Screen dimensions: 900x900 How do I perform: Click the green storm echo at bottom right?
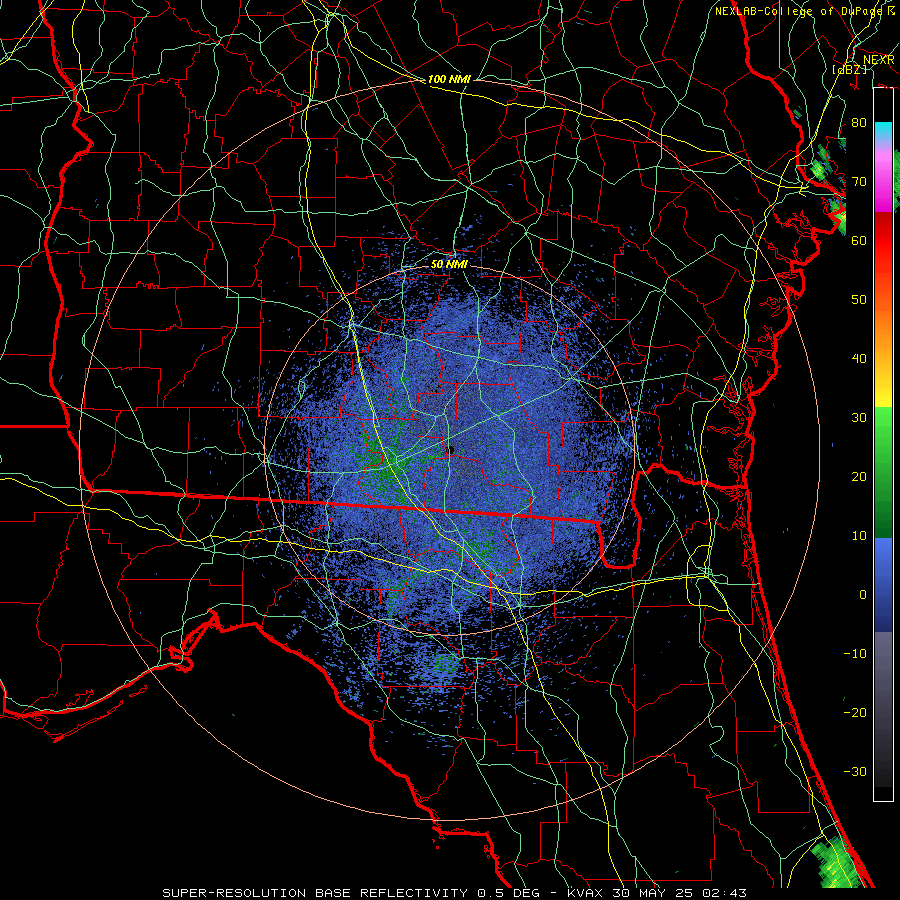[x=836, y=864]
